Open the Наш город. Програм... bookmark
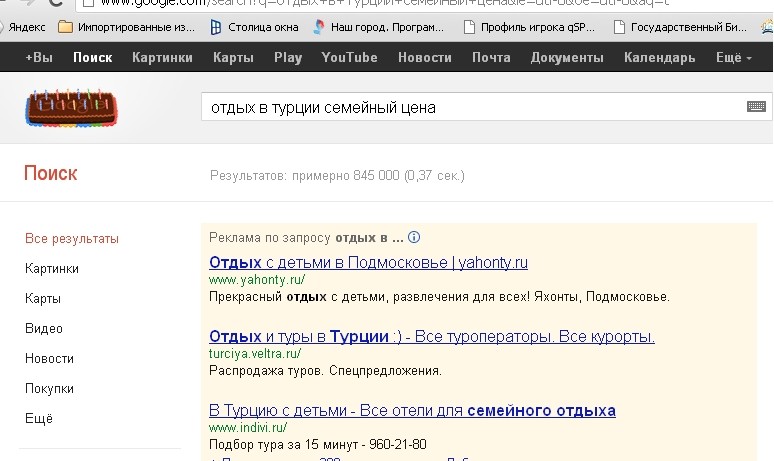The width and height of the screenshot is (774, 461). click(x=379, y=27)
